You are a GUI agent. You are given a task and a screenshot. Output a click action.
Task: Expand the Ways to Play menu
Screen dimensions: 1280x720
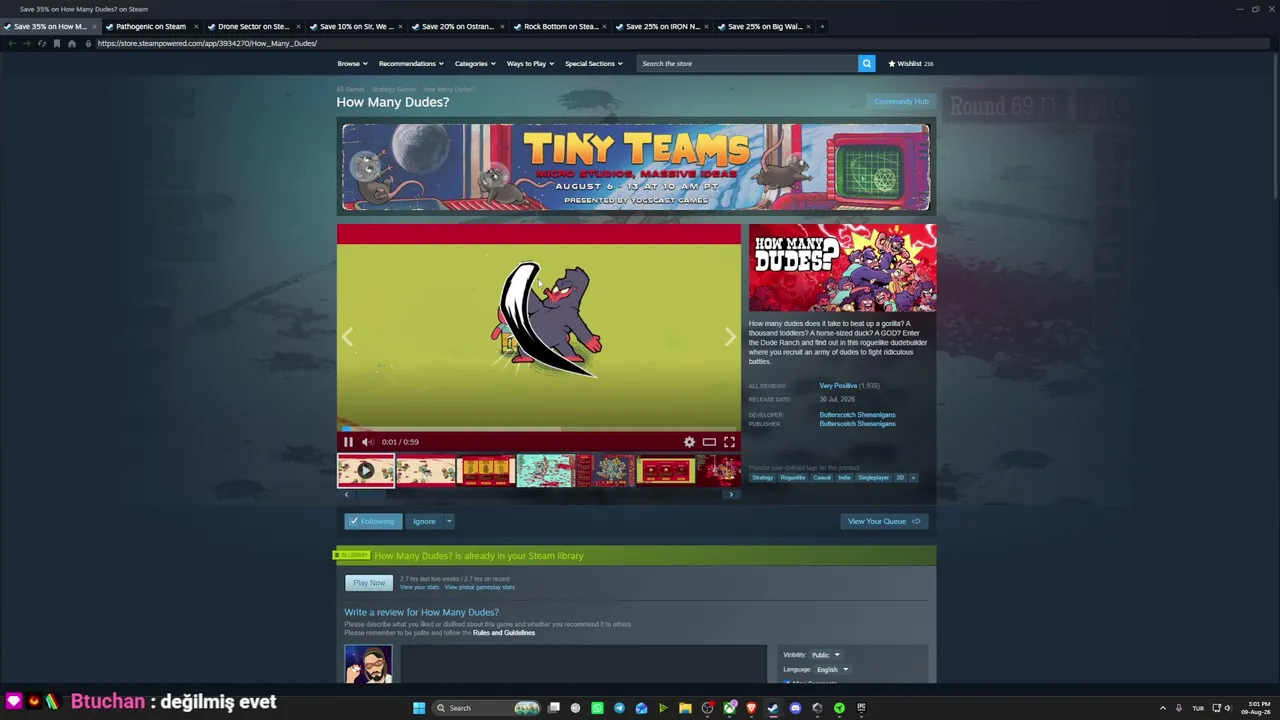point(530,63)
